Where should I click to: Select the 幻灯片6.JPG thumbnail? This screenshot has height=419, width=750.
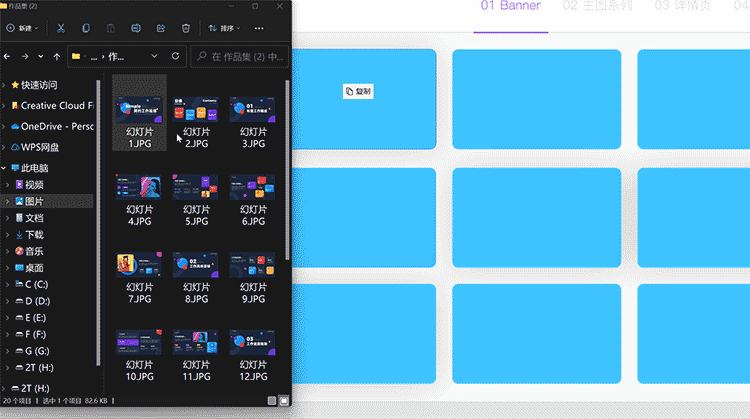[x=253, y=187]
